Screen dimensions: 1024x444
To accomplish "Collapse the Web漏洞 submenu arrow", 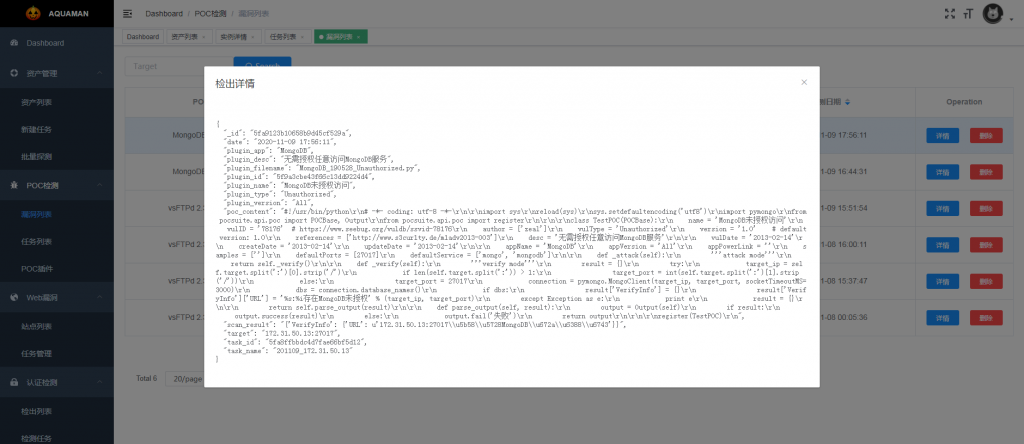I will pyautogui.click(x=99, y=298).
